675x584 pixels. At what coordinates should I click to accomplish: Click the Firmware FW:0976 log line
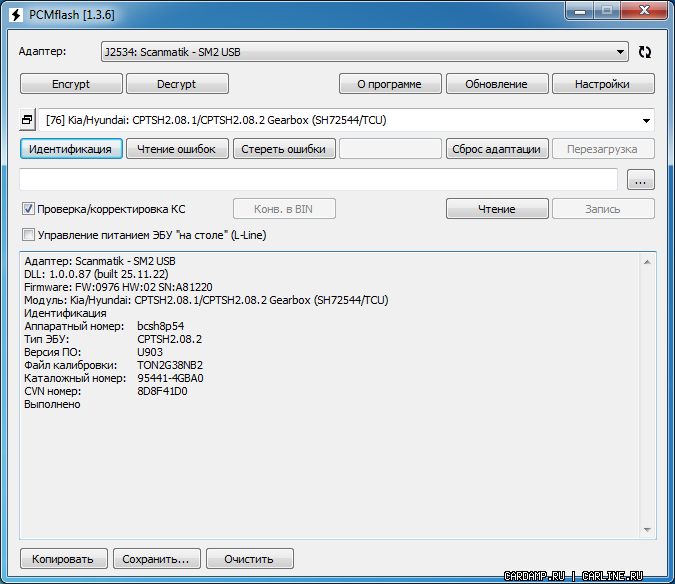pos(118,287)
